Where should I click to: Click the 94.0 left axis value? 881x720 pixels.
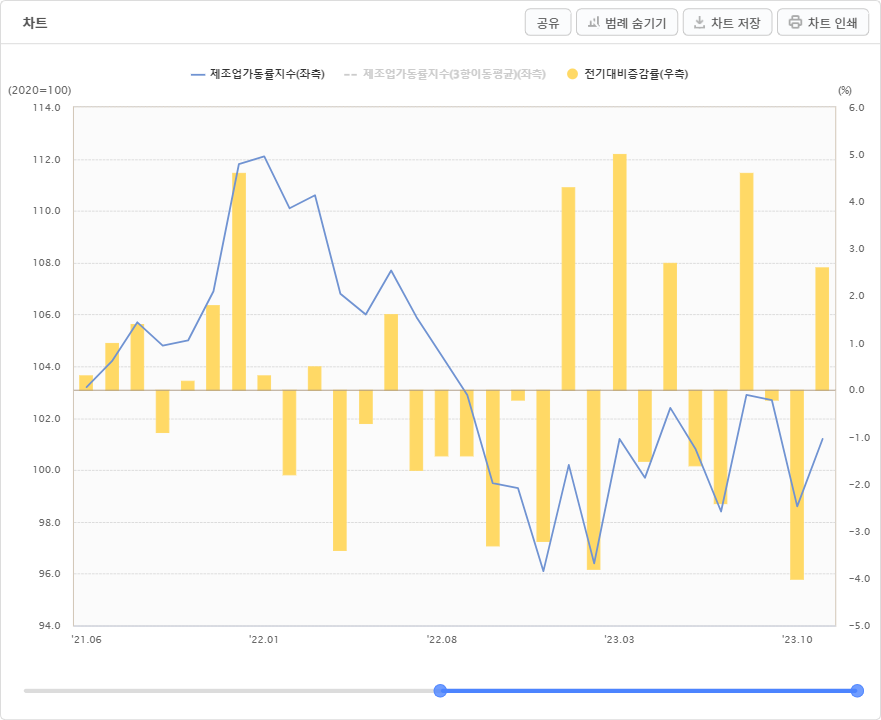(x=49, y=626)
